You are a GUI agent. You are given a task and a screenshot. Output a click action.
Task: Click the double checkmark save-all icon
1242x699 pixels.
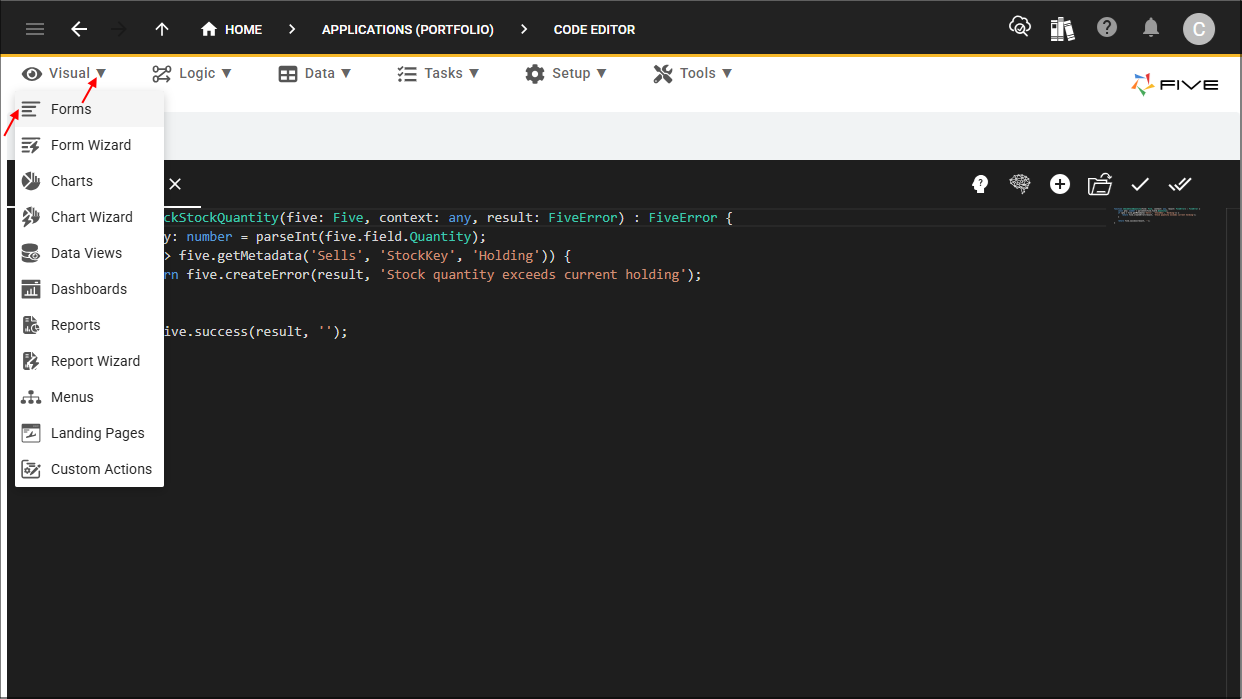pos(1180,184)
